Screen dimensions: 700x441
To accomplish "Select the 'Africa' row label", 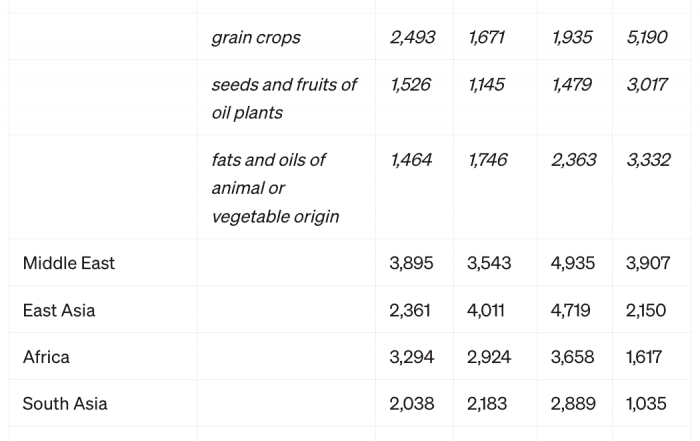I will pyautogui.click(x=46, y=357).
